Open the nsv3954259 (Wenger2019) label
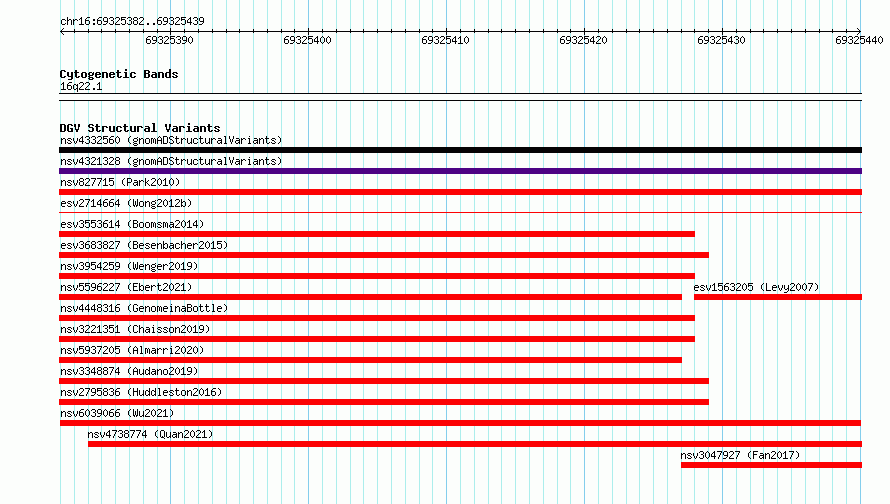Screen dimensions: 890x504 129,266
